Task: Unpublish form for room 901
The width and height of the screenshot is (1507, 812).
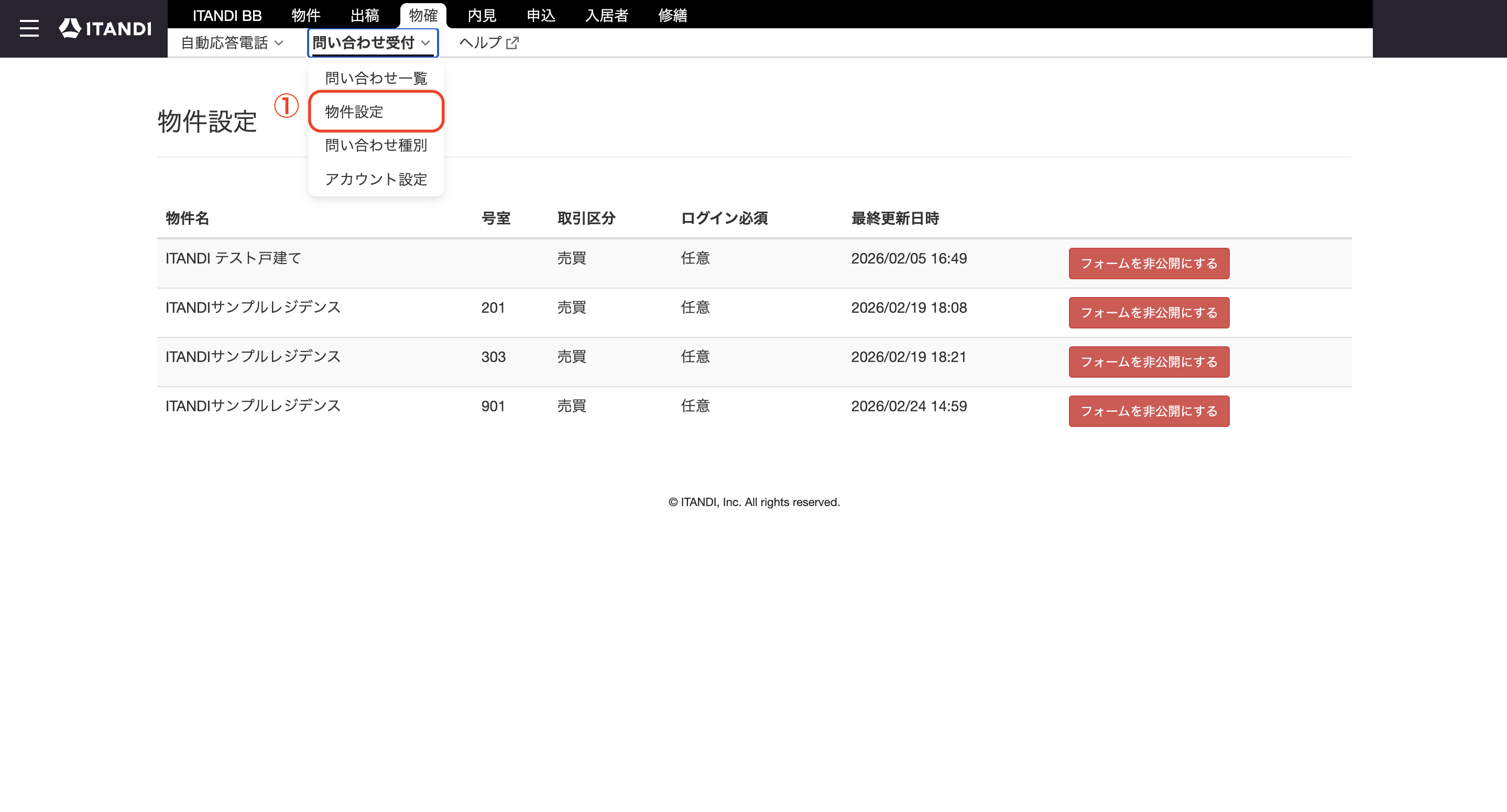Action: [x=1149, y=411]
